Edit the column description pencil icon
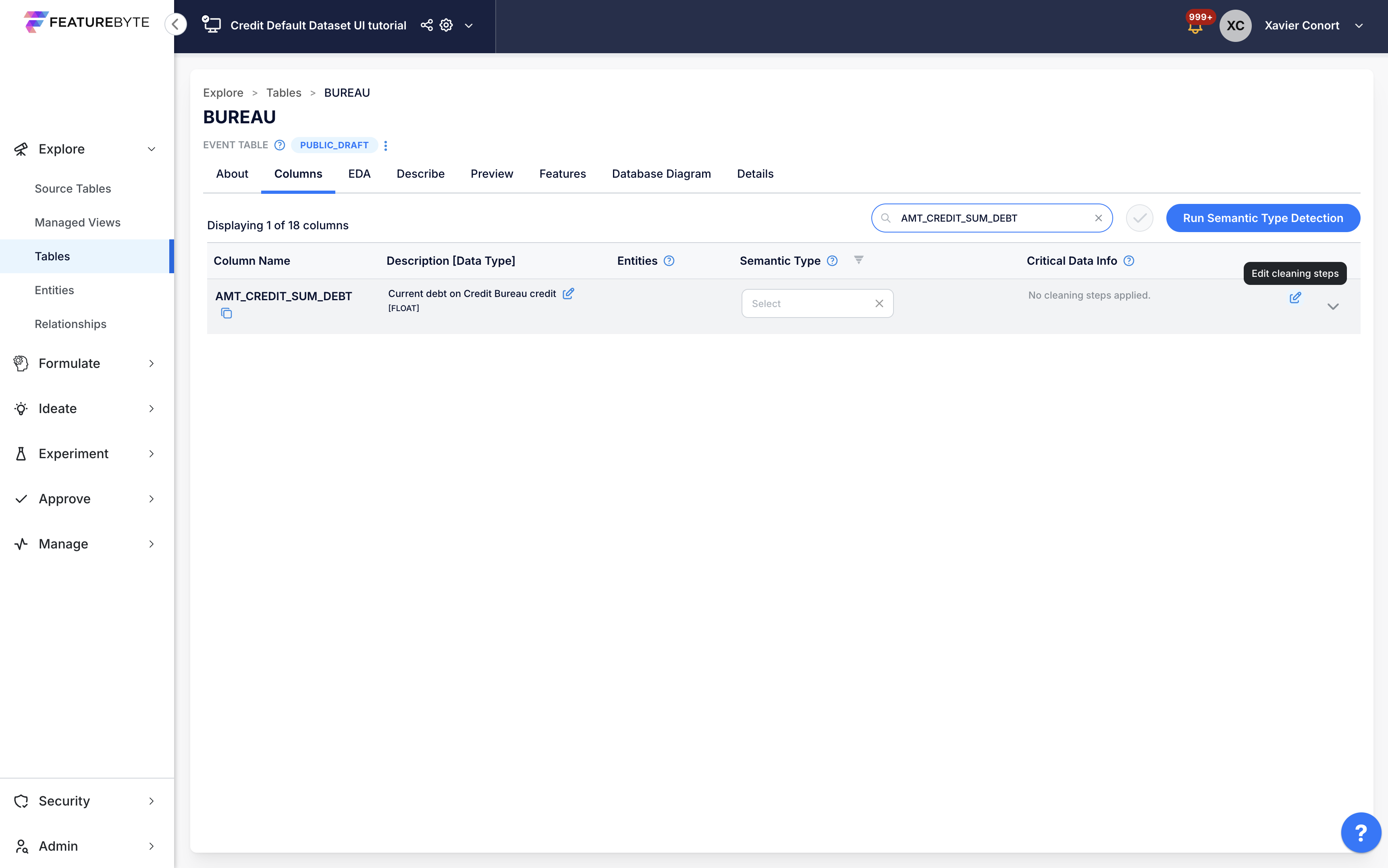 point(568,293)
